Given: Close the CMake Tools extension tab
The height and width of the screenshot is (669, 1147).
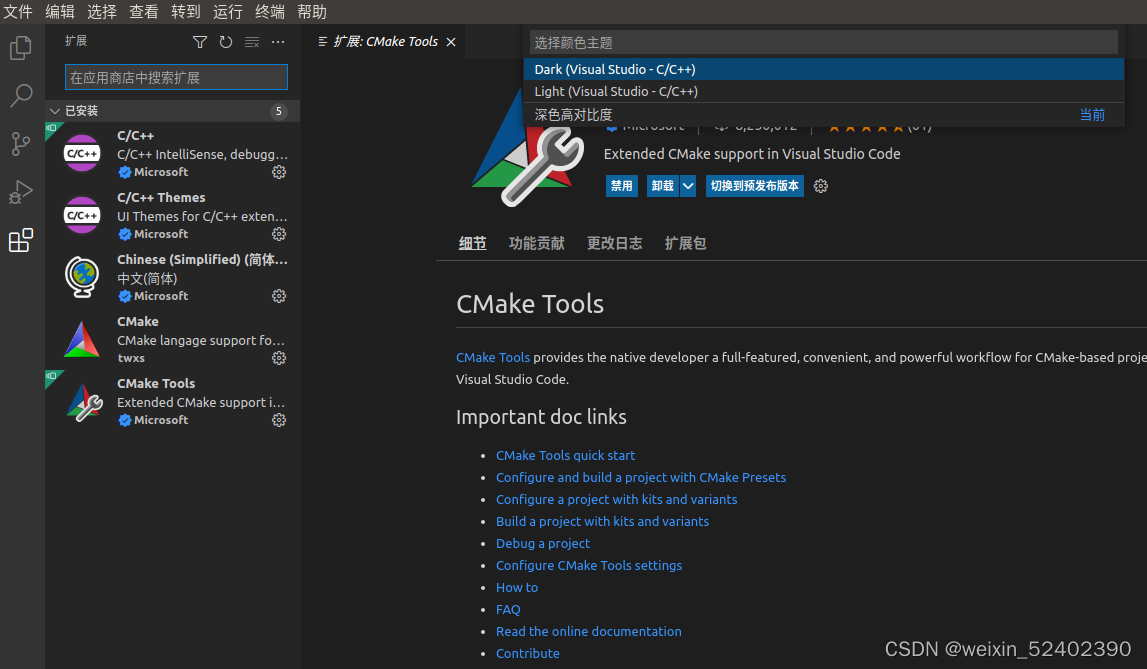Looking at the screenshot, I should [x=451, y=42].
